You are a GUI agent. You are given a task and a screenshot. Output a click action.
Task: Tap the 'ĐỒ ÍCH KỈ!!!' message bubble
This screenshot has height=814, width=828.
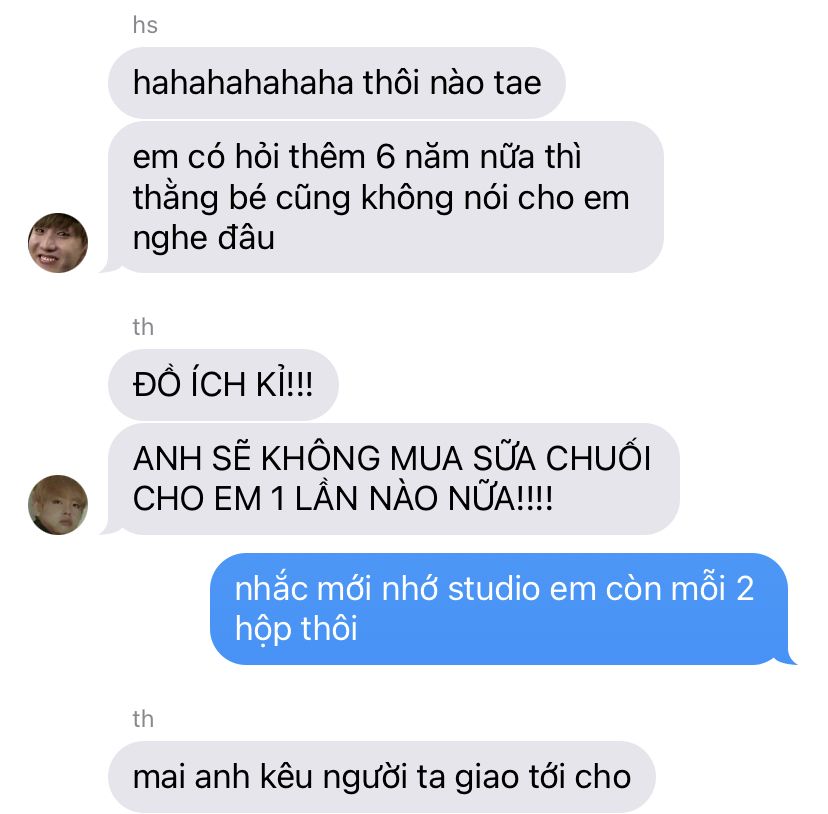(223, 385)
